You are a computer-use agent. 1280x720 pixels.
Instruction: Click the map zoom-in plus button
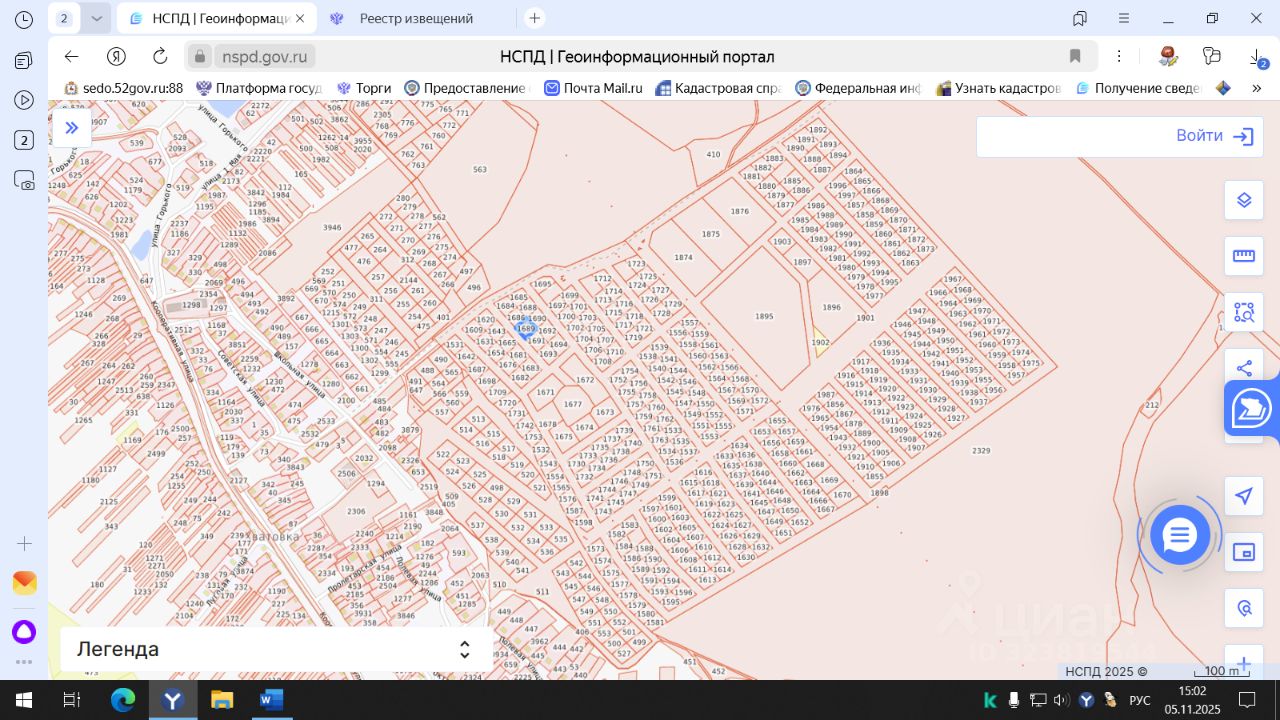[1244, 663]
